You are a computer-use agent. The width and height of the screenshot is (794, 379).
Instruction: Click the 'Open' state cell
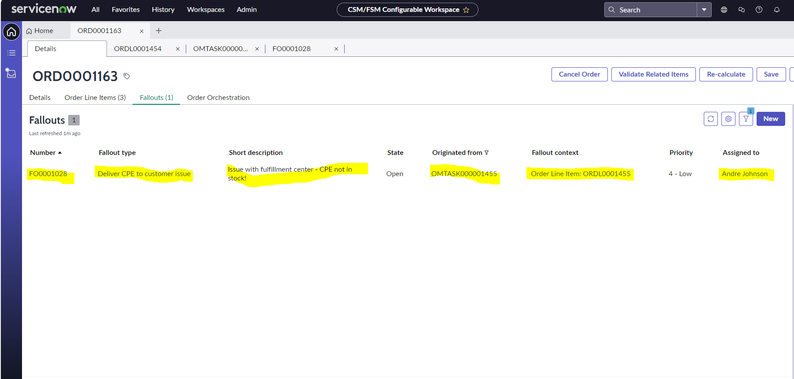click(x=395, y=174)
